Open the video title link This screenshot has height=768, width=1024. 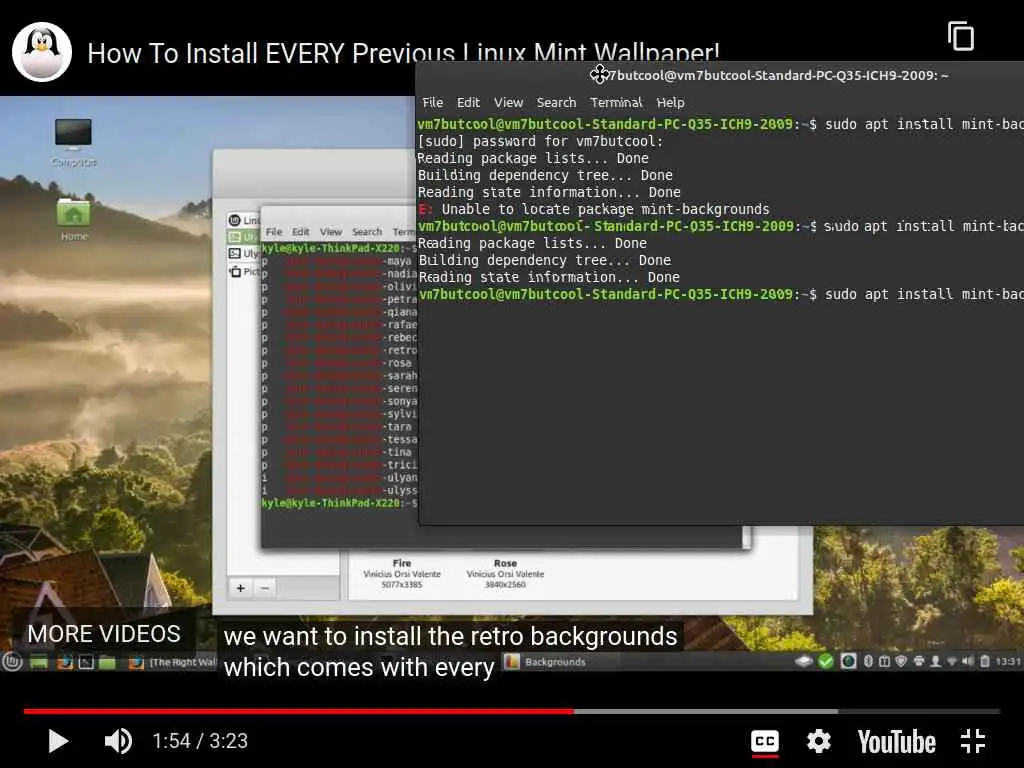pyautogui.click(x=403, y=53)
